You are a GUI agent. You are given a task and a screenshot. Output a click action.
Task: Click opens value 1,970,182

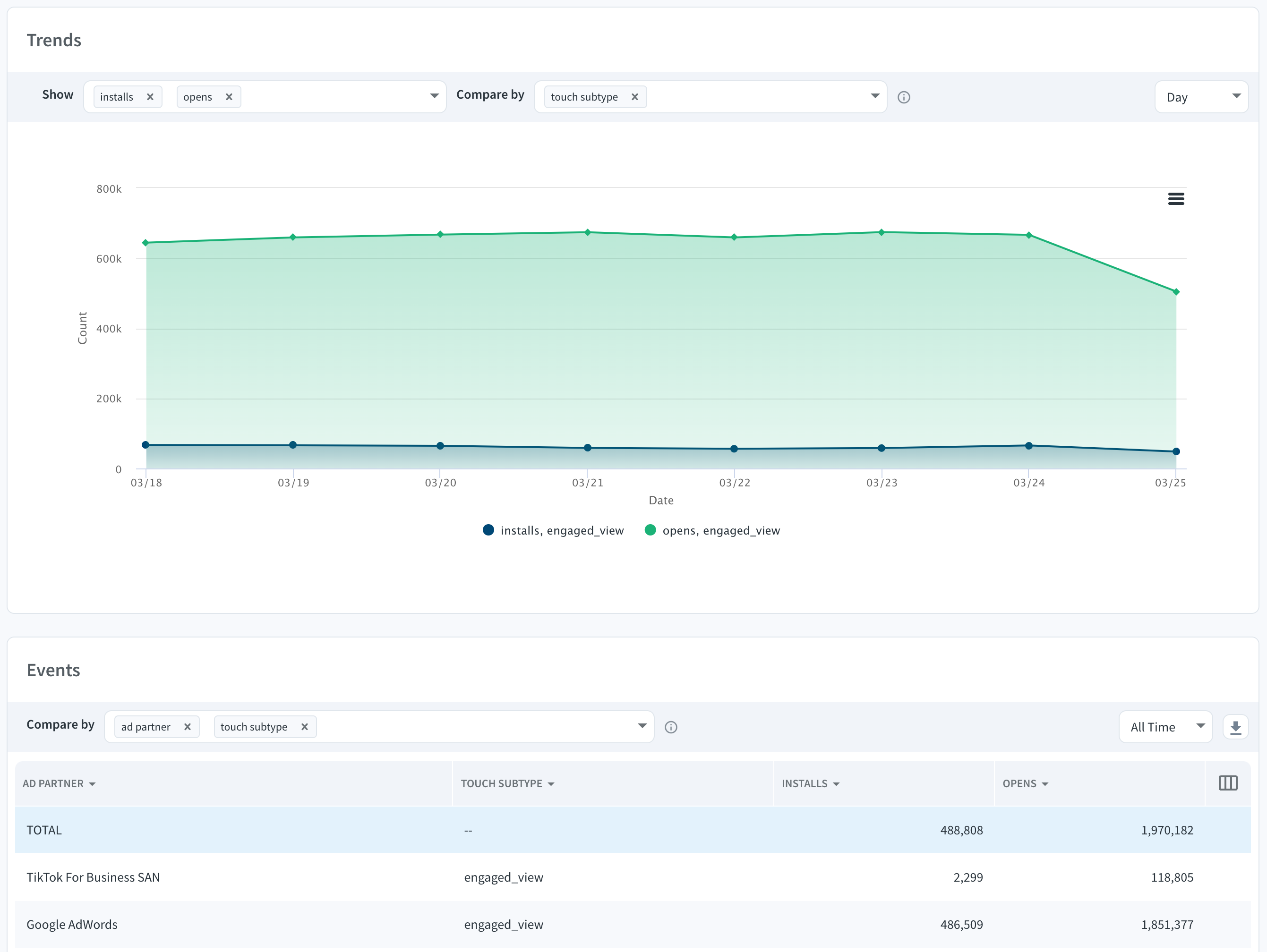[x=1167, y=830]
